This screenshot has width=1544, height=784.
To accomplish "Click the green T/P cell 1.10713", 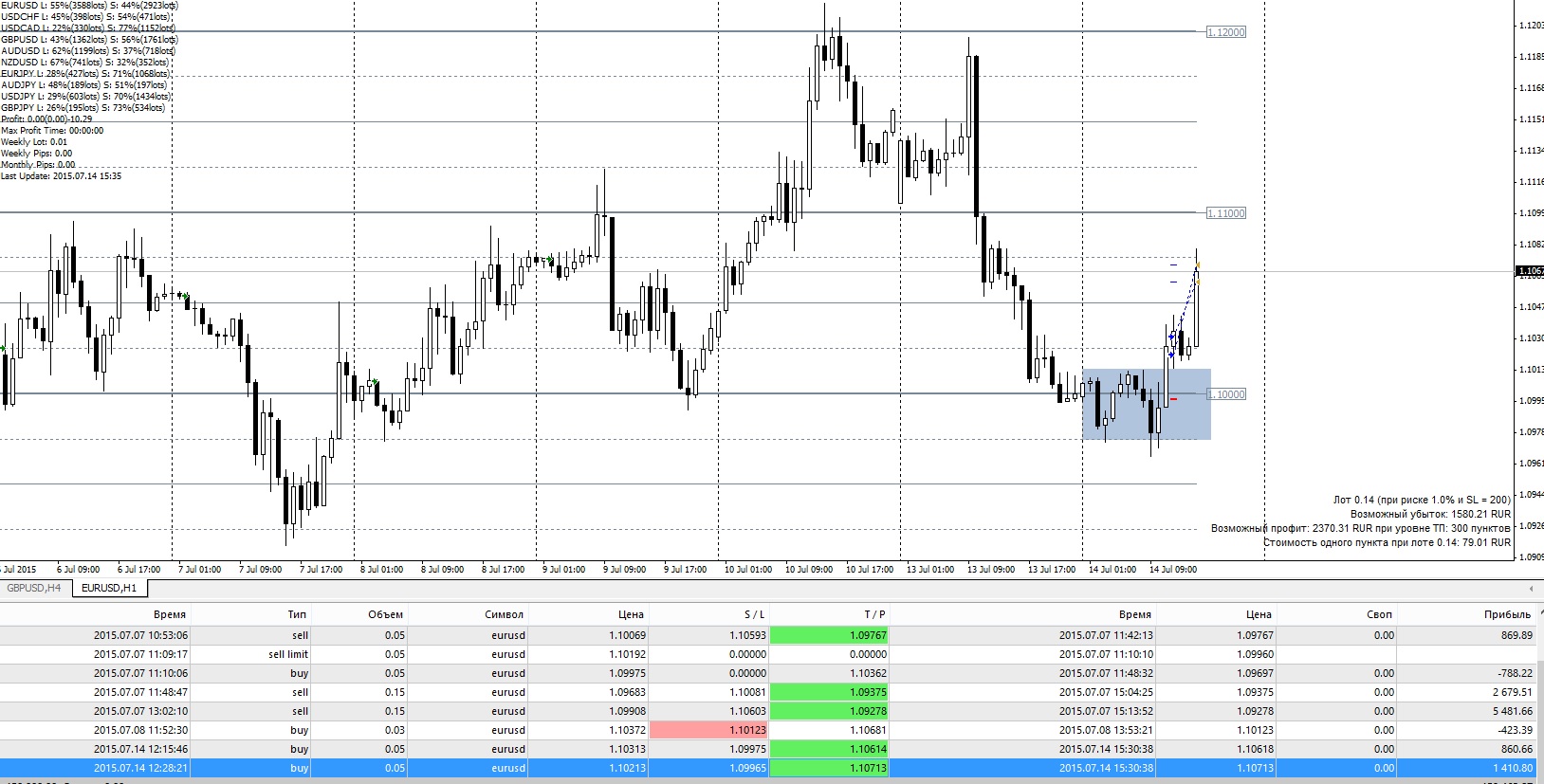I will (829, 768).
